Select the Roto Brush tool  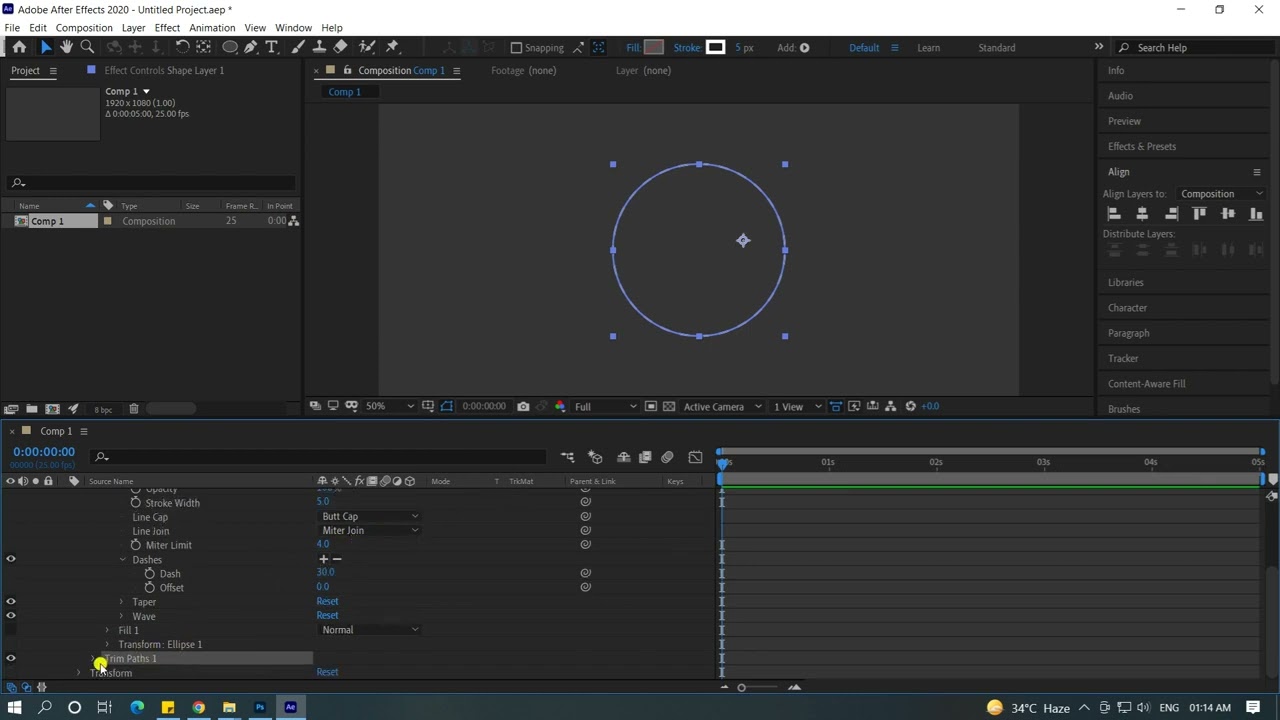click(x=366, y=47)
